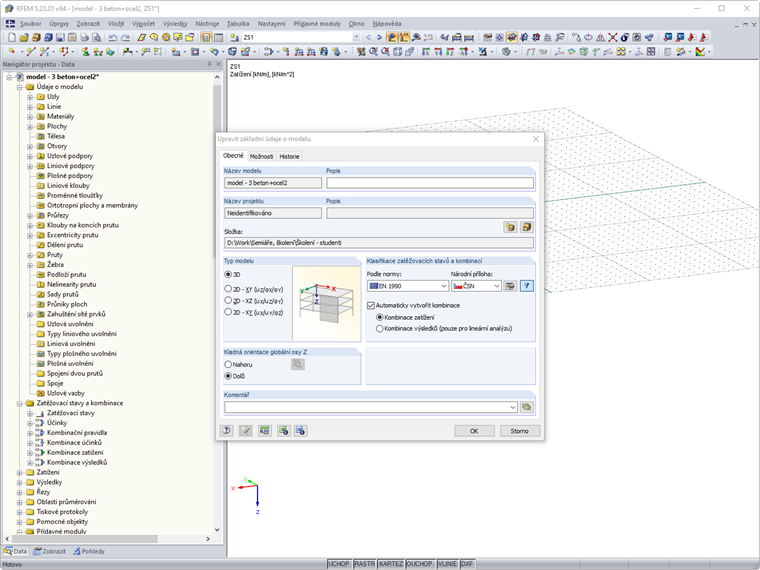Screen dimensions: 760x570
Task: Click the red X delete selection icon
Action: pos(613,37)
